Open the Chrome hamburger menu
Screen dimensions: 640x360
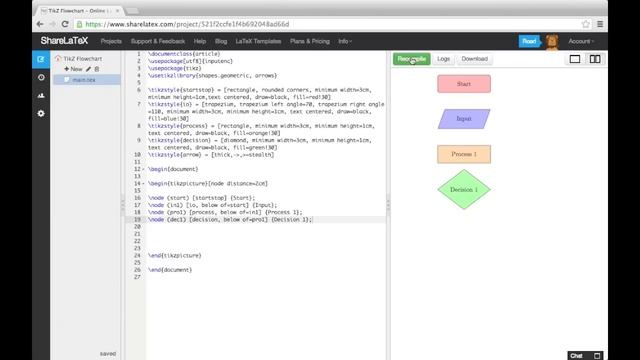600,24
